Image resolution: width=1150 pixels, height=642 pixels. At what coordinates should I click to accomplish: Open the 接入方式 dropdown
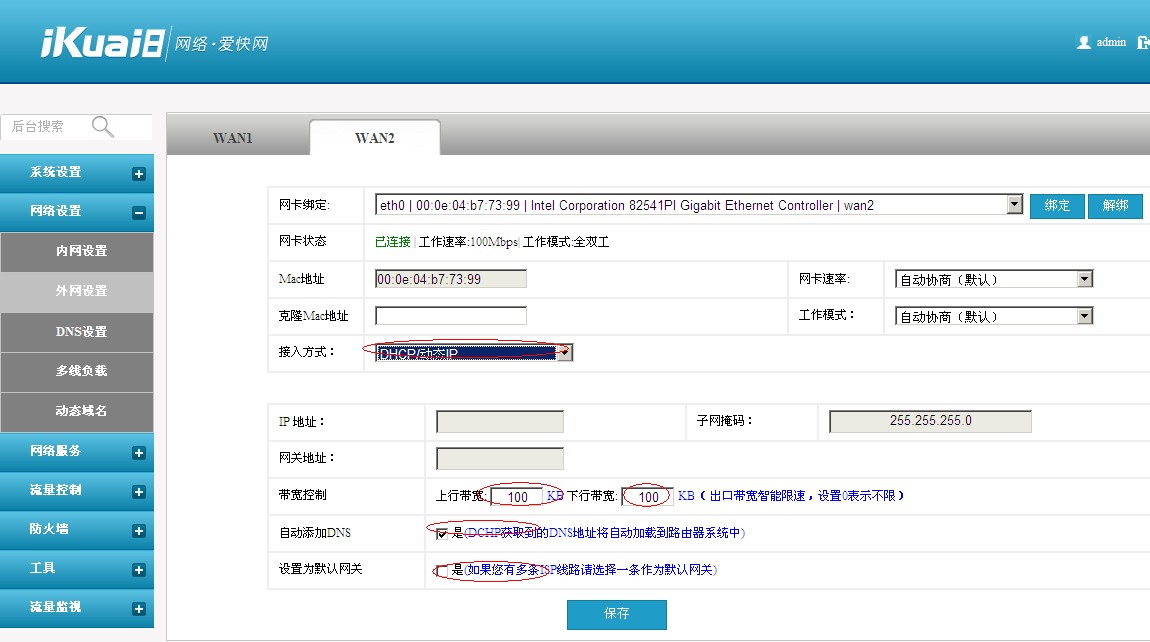(565, 351)
